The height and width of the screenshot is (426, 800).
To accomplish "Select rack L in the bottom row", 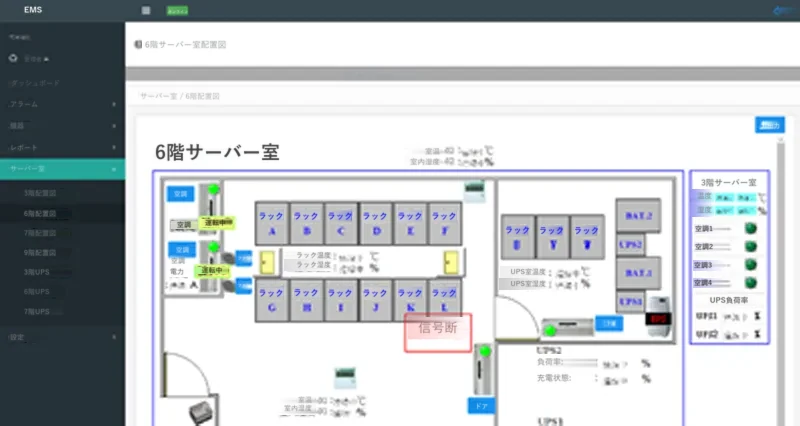I will (x=444, y=300).
